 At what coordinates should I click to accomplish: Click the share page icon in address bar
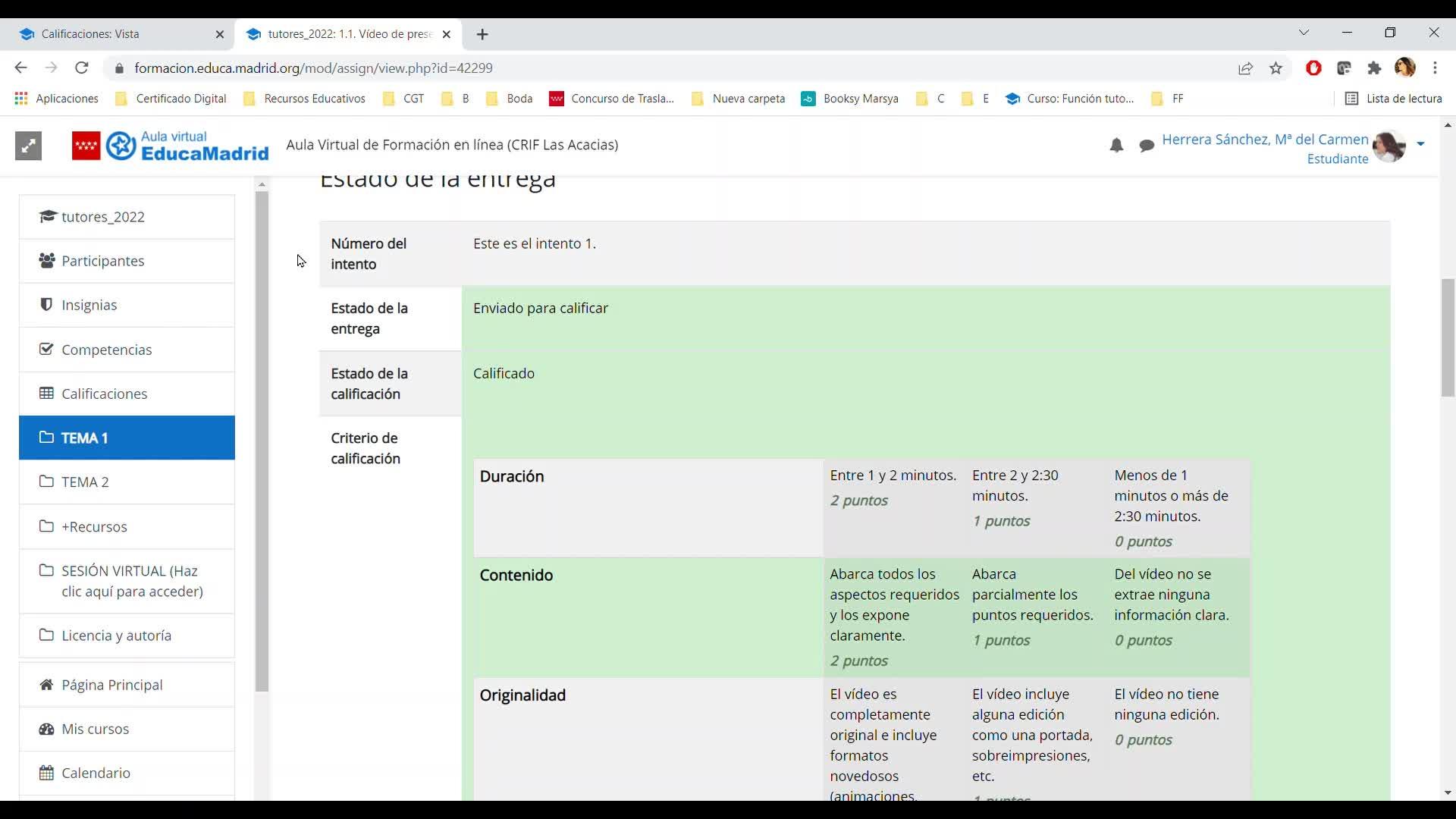(x=1245, y=68)
